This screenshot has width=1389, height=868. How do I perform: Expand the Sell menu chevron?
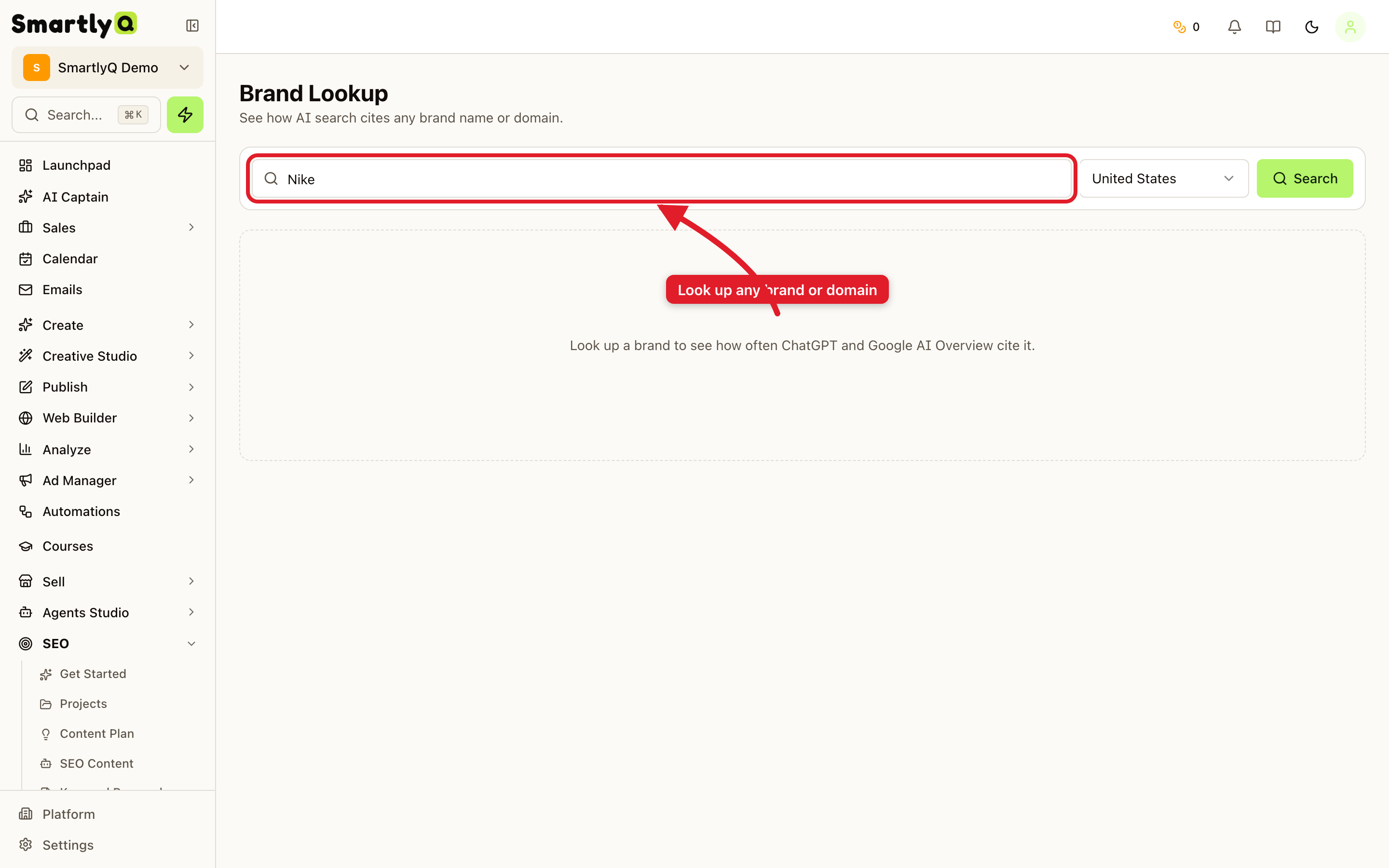[x=191, y=582]
